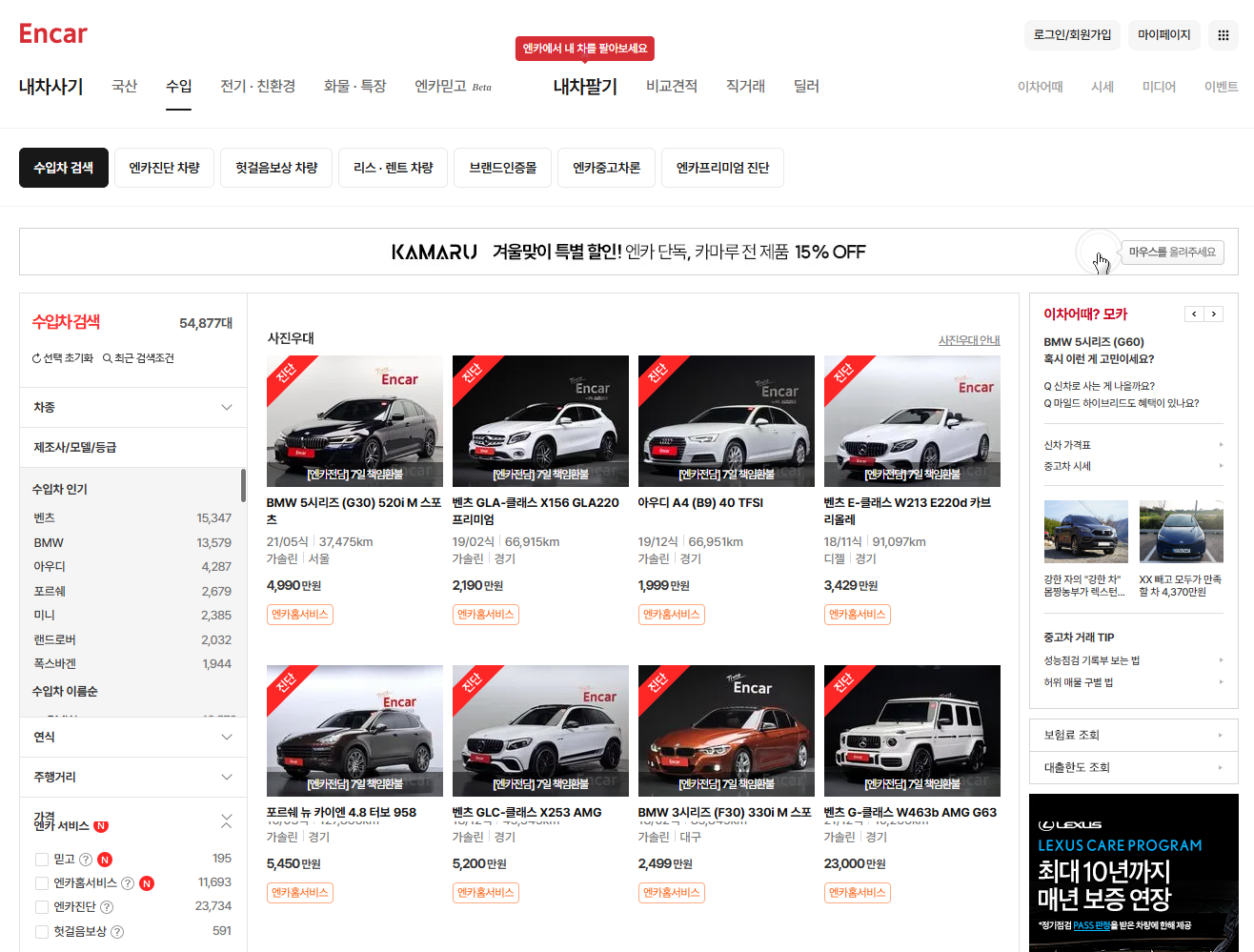Click the manufacturer list scrollbar
The image size is (1254, 952).
pyautogui.click(x=243, y=485)
